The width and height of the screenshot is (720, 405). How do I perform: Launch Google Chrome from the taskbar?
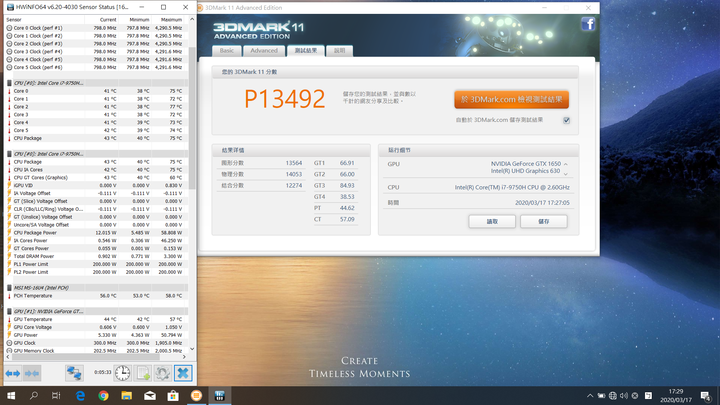(103, 395)
